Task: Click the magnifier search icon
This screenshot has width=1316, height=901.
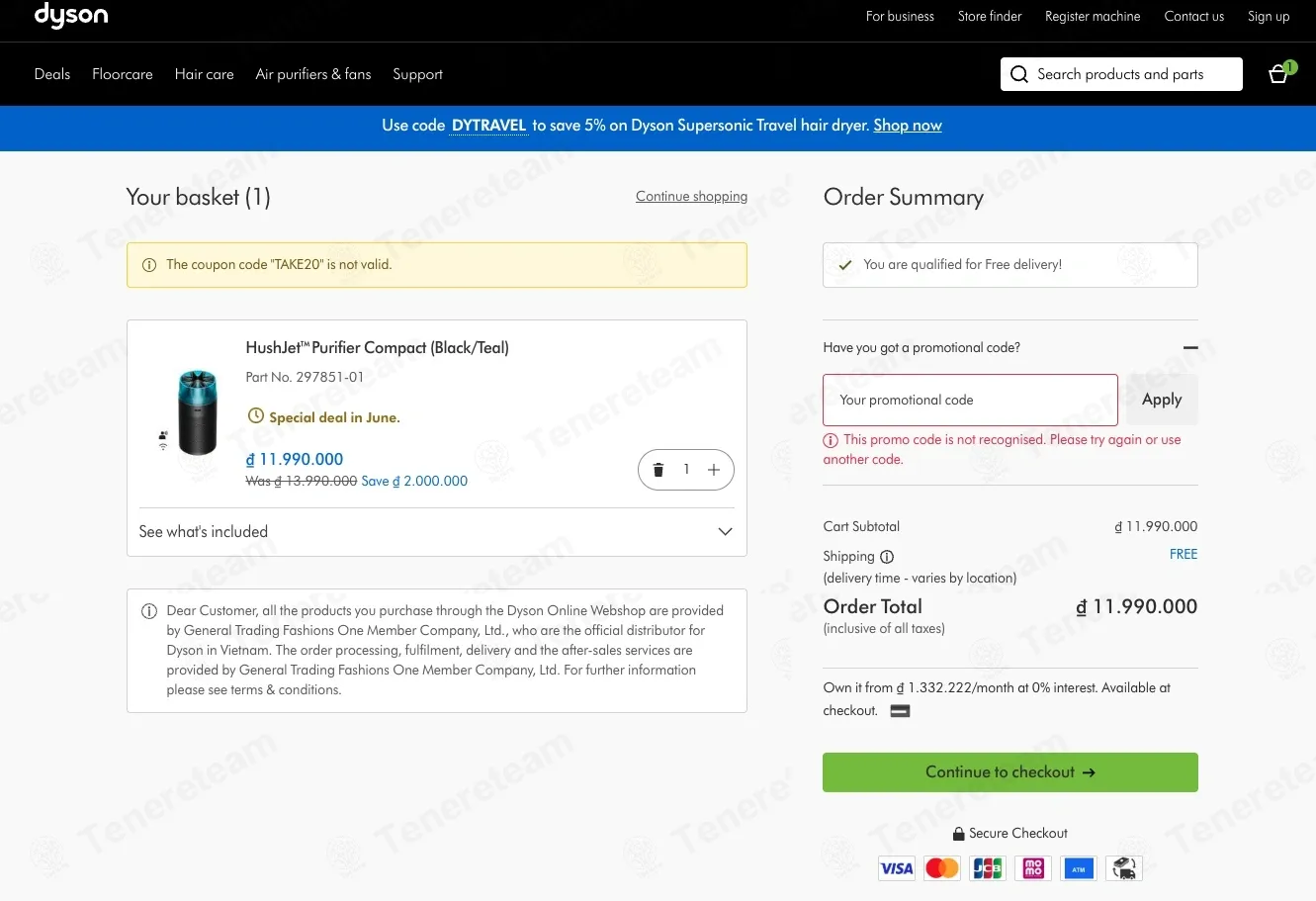Action: pyautogui.click(x=1019, y=74)
